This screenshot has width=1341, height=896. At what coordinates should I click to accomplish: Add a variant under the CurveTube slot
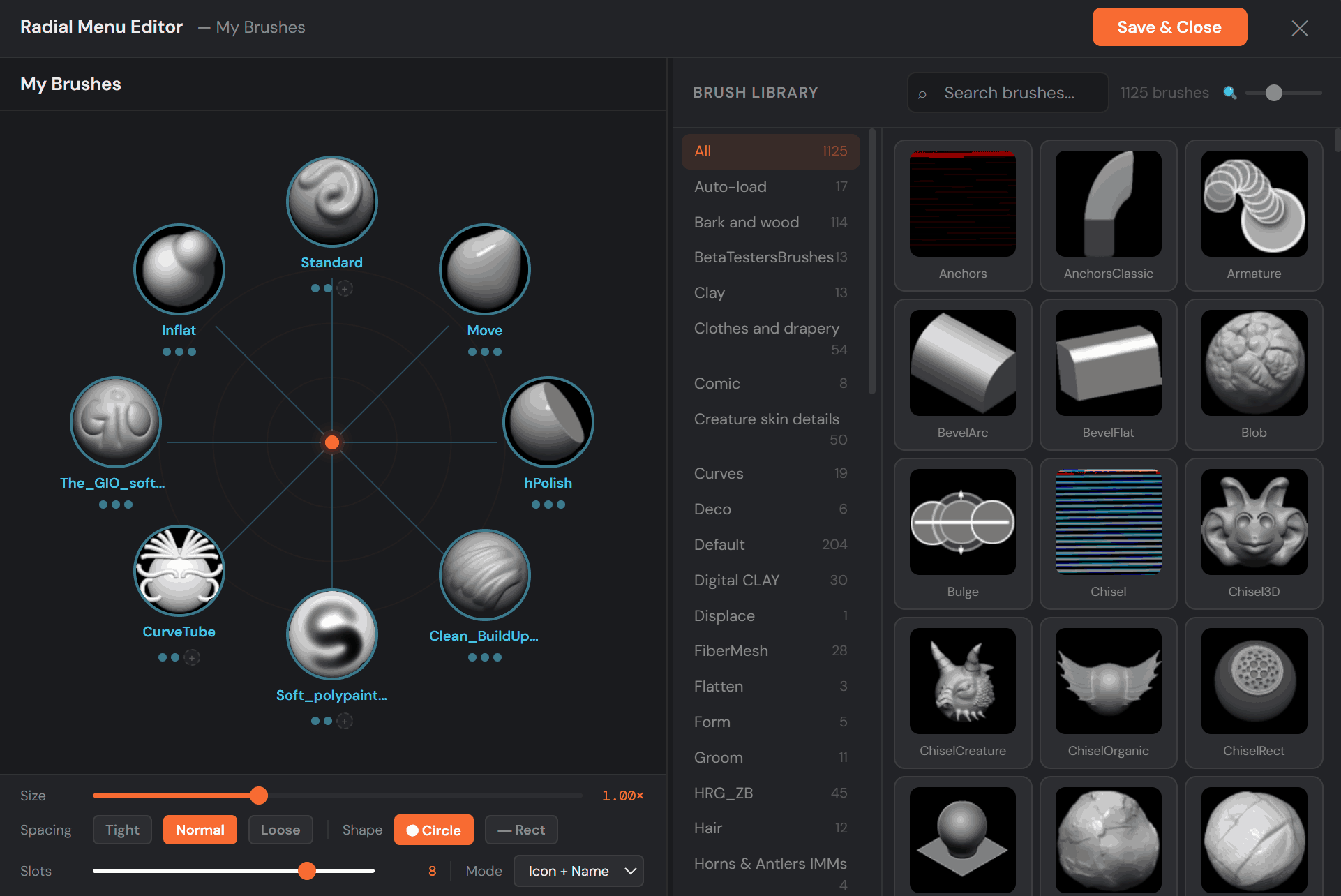[192, 657]
